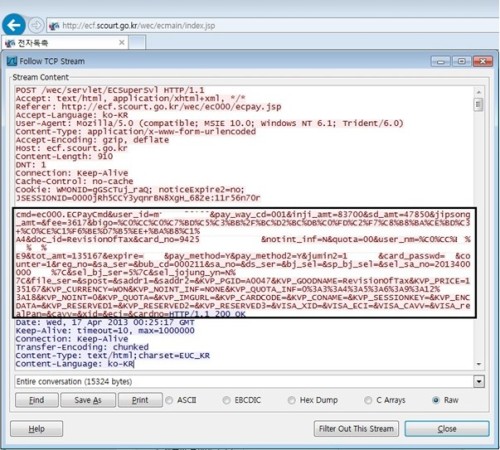The height and width of the screenshot is (450, 500).
Task: Click the stream content scroll-up arrow
Action: coord(479,92)
